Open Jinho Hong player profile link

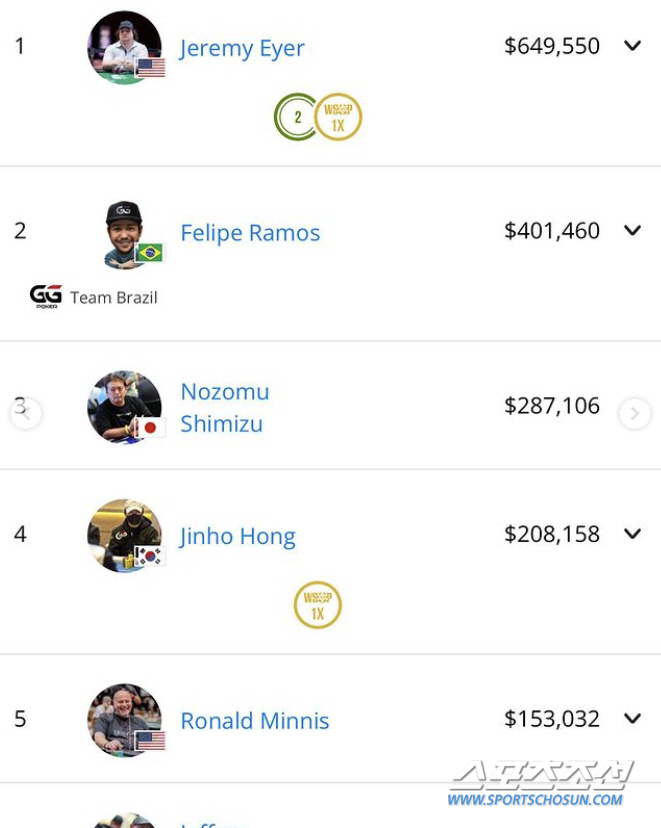click(237, 537)
